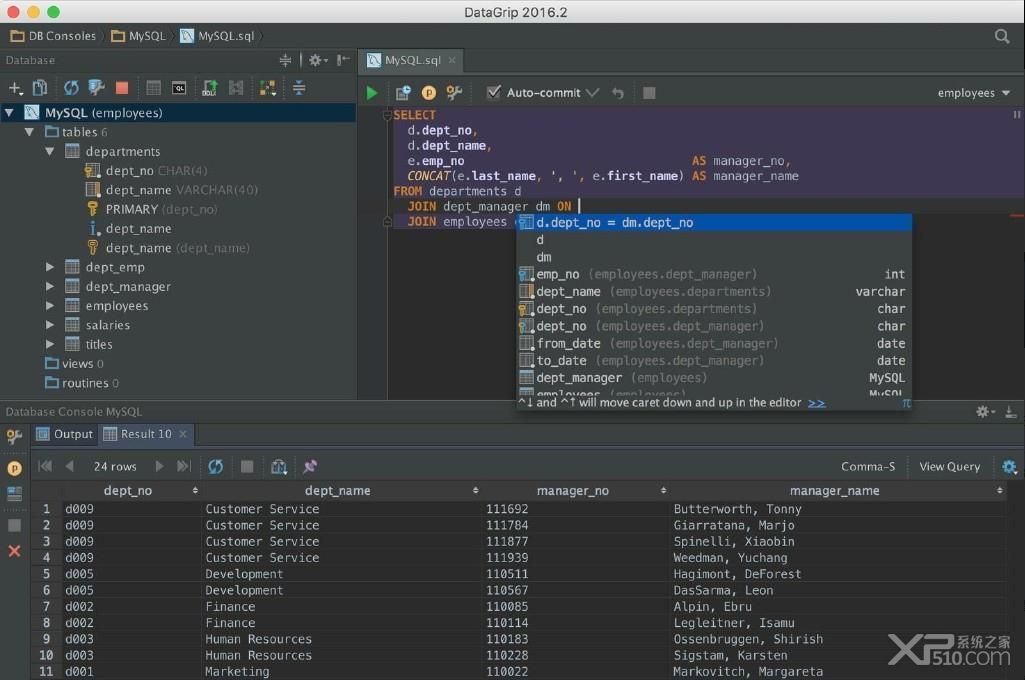This screenshot has height=680, width=1025.
Task: Fold the SELECT statement using the gutter marker
Action: pos(386,115)
